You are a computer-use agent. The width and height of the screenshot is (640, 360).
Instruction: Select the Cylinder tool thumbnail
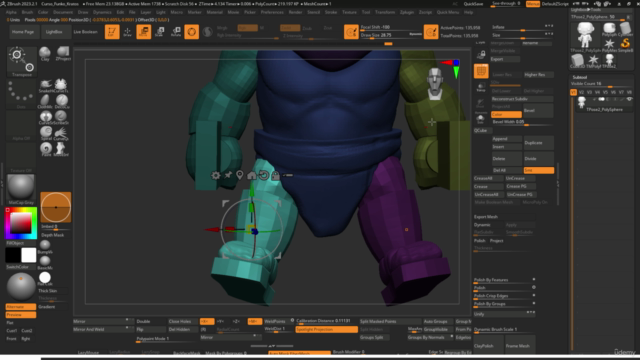click(625, 30)
